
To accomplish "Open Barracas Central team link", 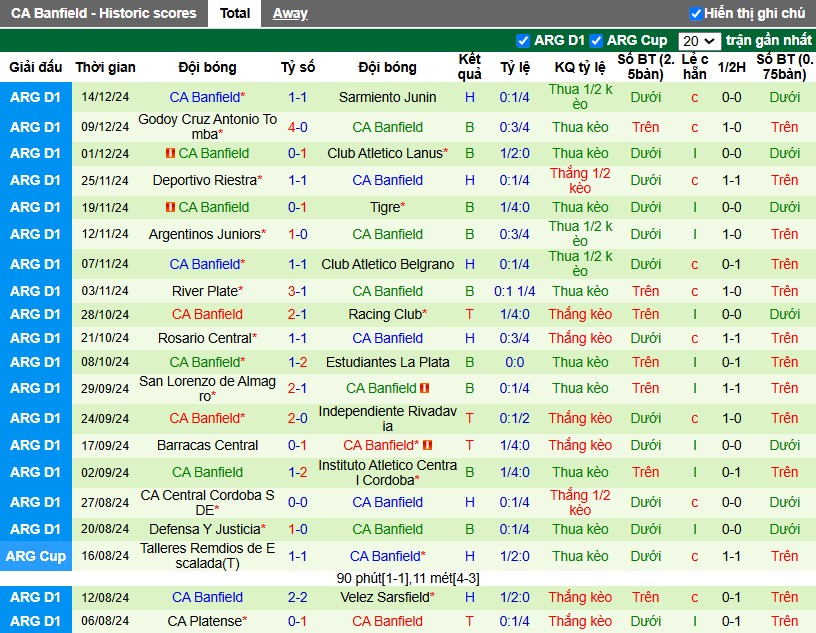I will coord(207,446).
